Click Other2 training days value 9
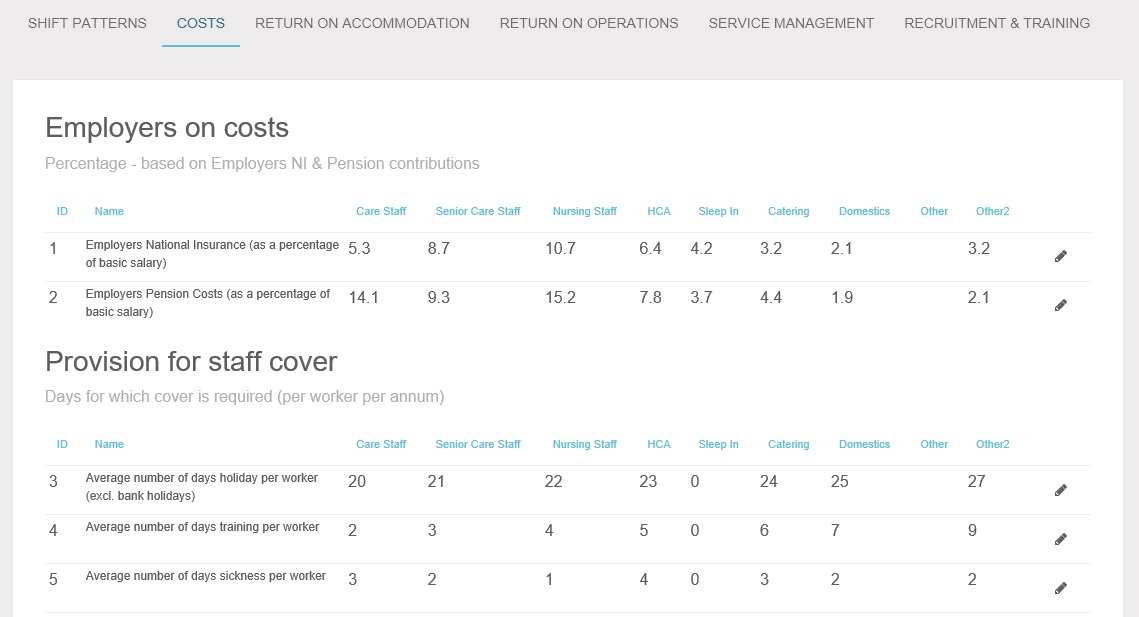The image size is (1139, 617). (x=972, y=531)
